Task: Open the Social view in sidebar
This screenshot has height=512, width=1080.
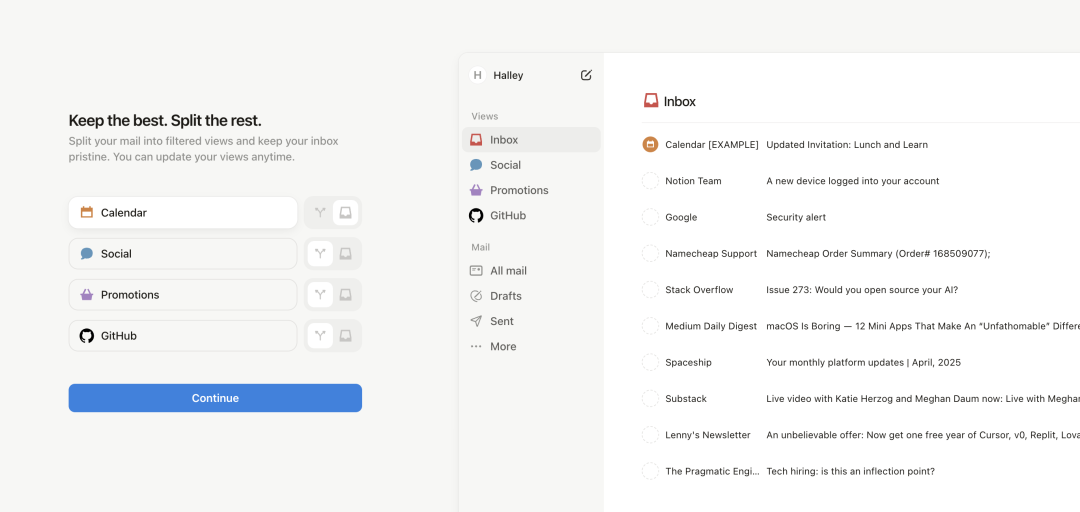Action: [531, 165]
